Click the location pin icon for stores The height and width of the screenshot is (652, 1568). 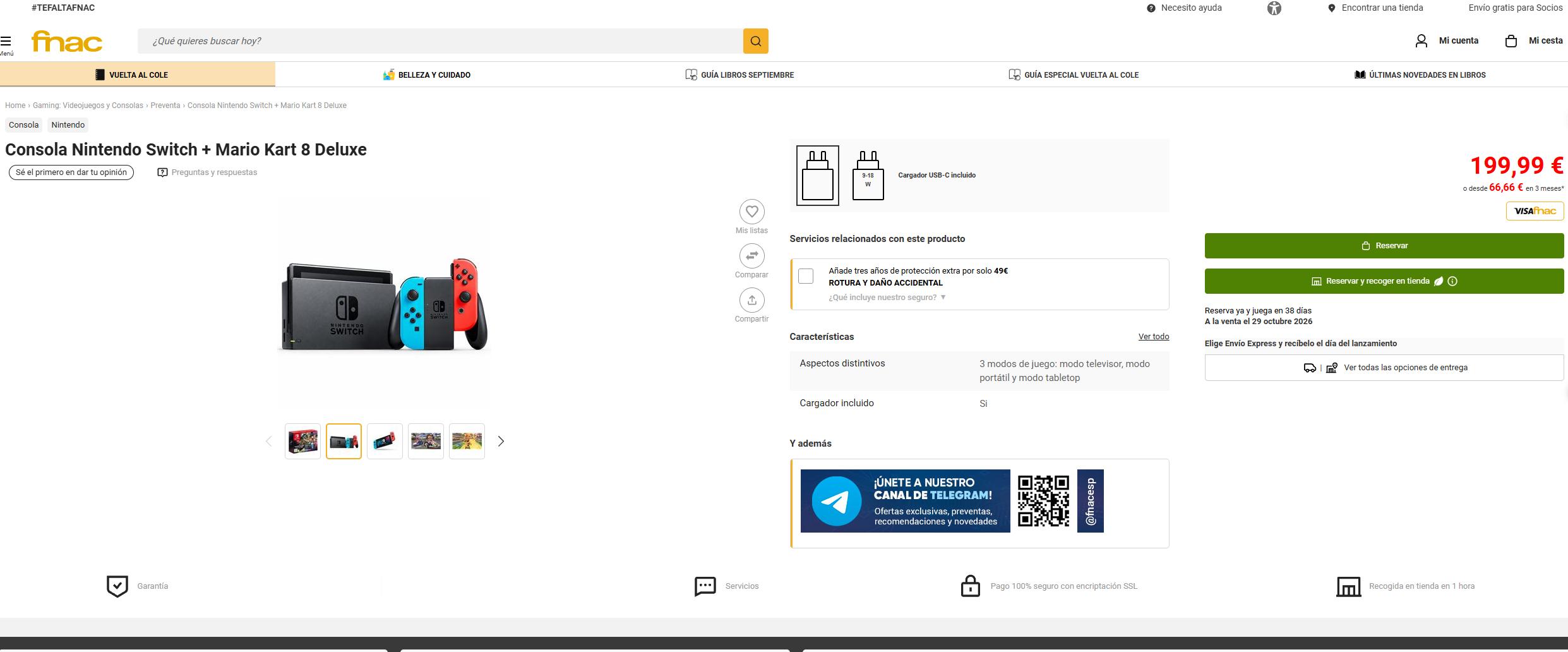[1331, 8]
